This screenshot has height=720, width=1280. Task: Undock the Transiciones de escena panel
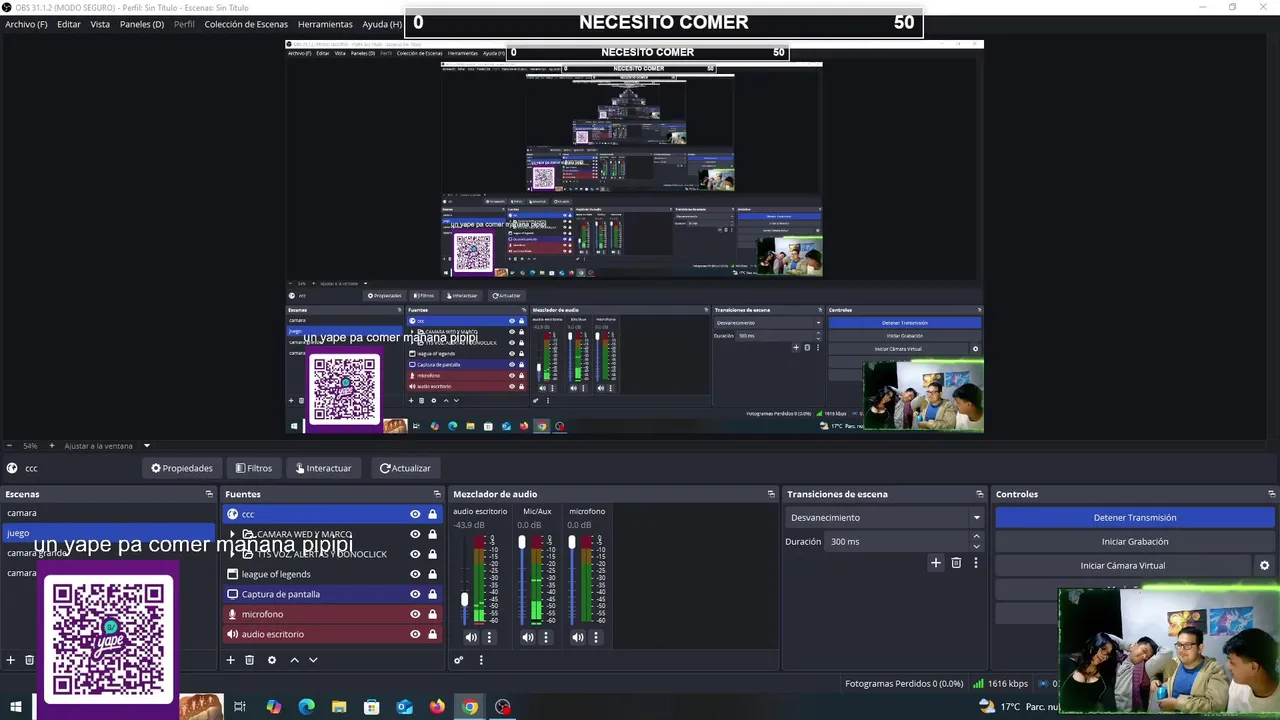coord(980,494)
